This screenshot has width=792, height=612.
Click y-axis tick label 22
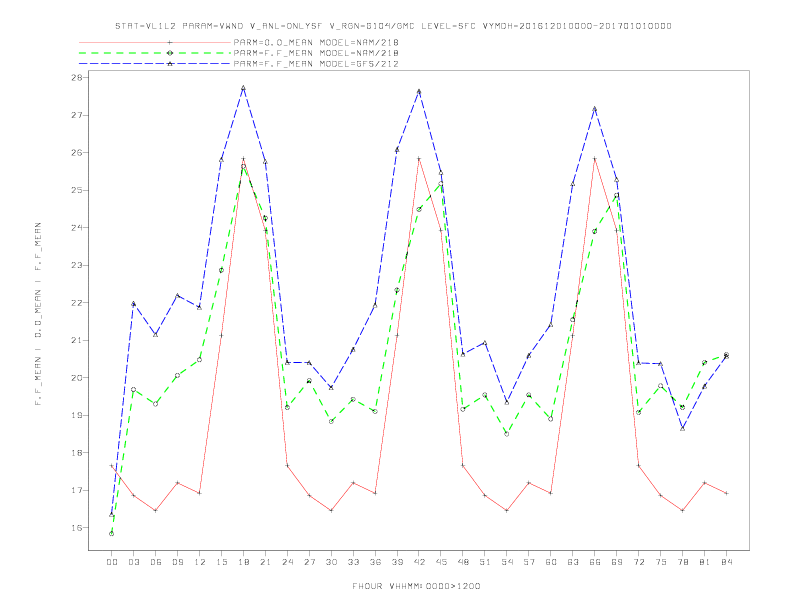tap(76, 303)
